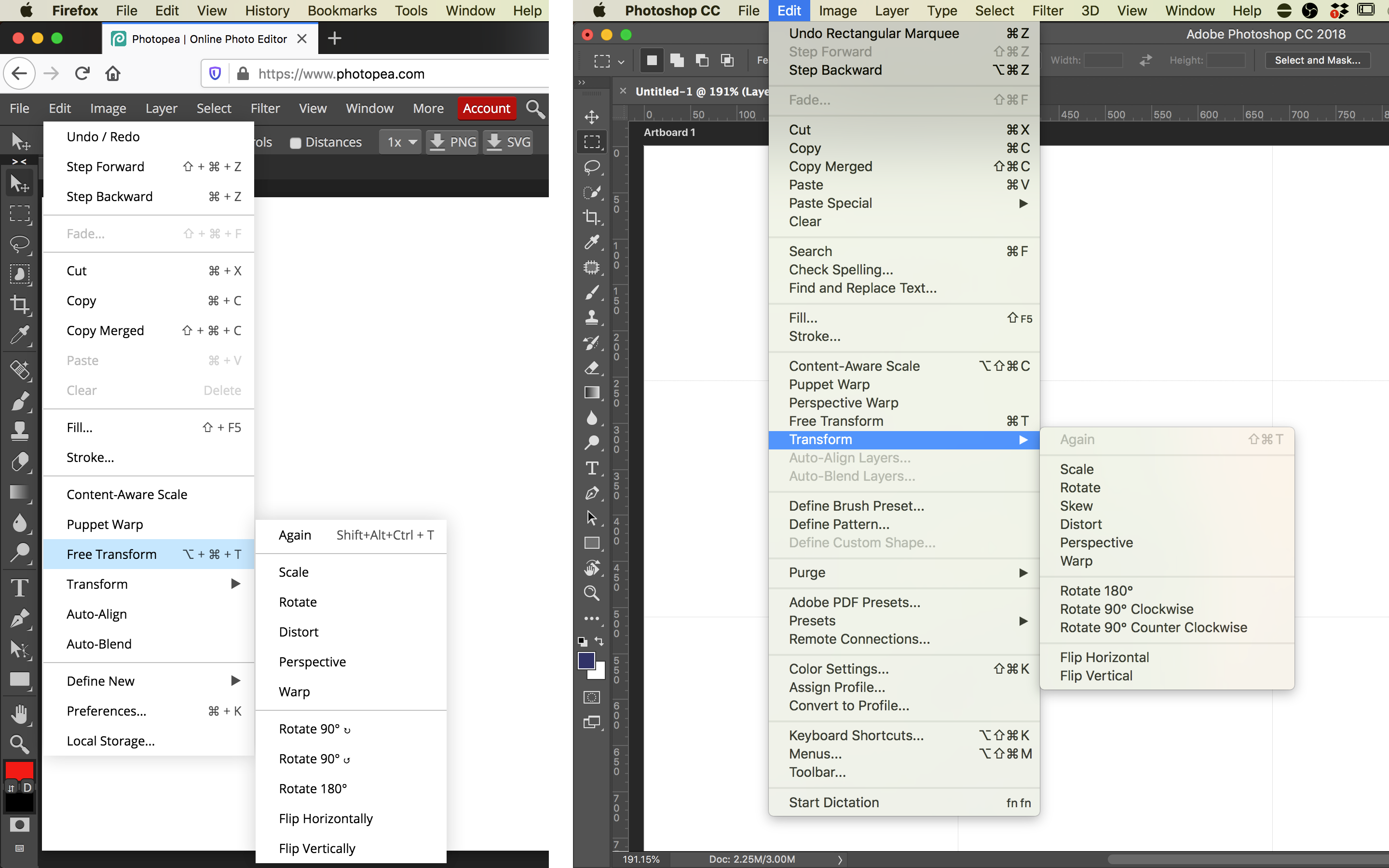Viewport: 1389px width, 868px height.
Task: Select Photoshop's Move tool
Action: [x=592, y=117]
